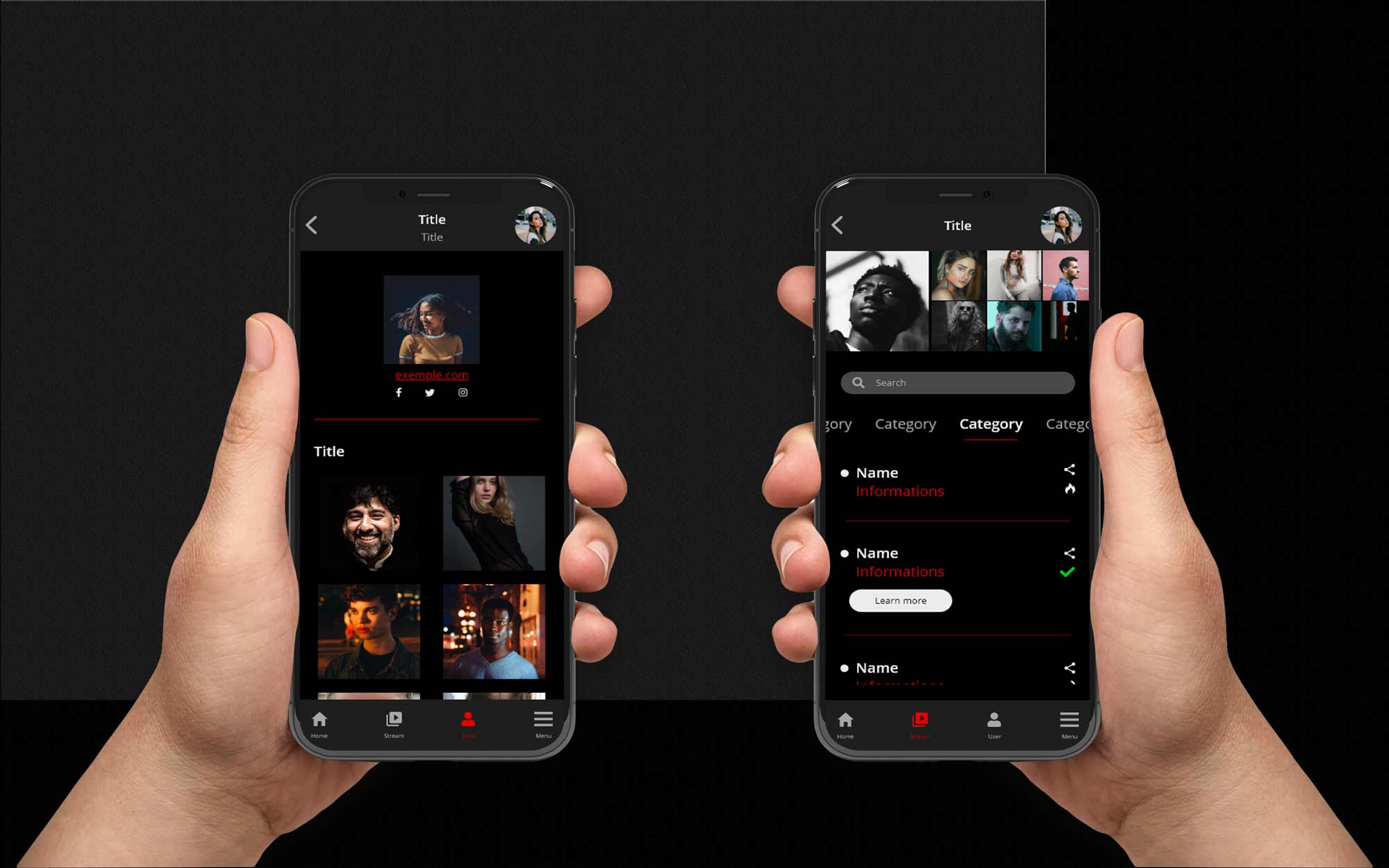
Task: Tap the Instagram icon on left phone
Action: (462, 392)
